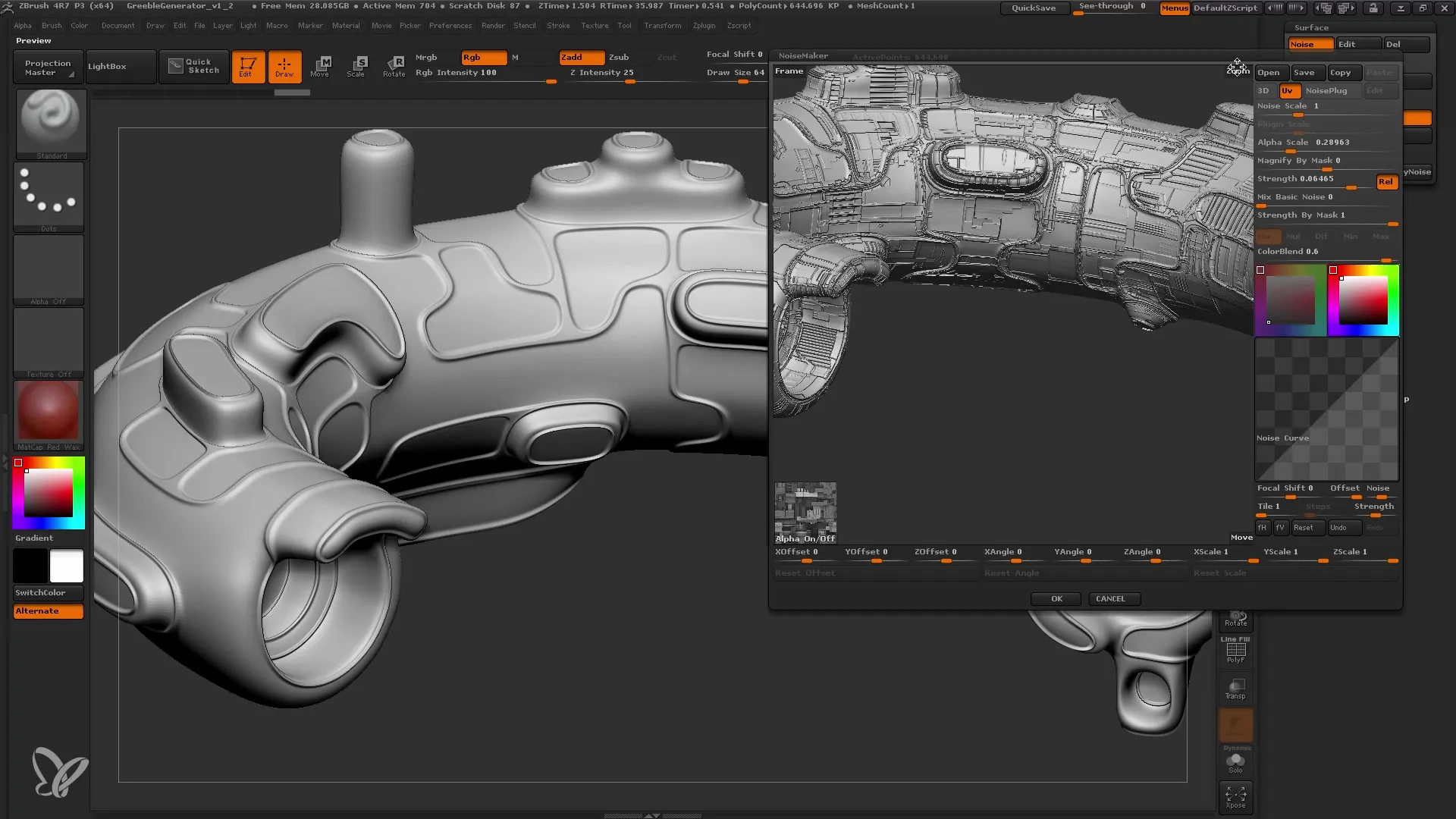Select the Move tool in toolbar
The image size is (1456, 819).
pyautogui.click(x=322, y=65)
